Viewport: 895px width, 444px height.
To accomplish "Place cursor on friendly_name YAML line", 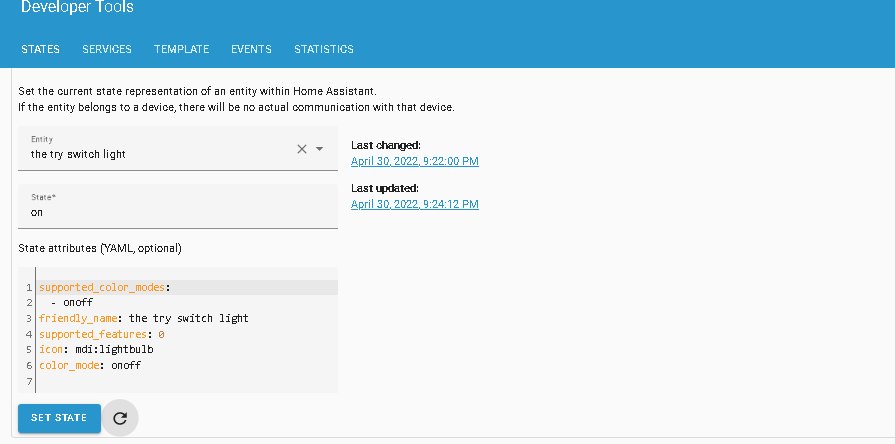I will click(x=143, y=318).
